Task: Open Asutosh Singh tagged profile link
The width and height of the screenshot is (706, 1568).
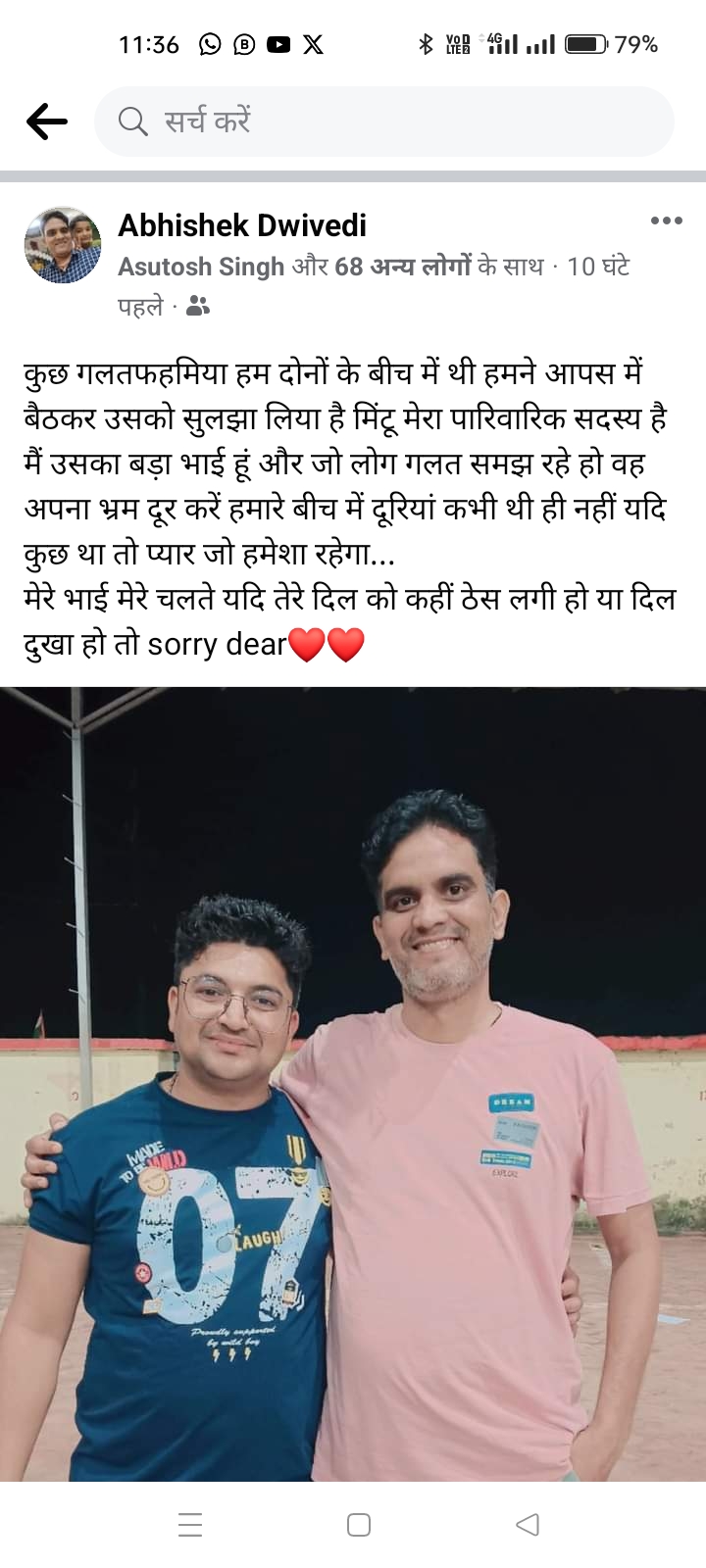Action: [x=201, y=267]
